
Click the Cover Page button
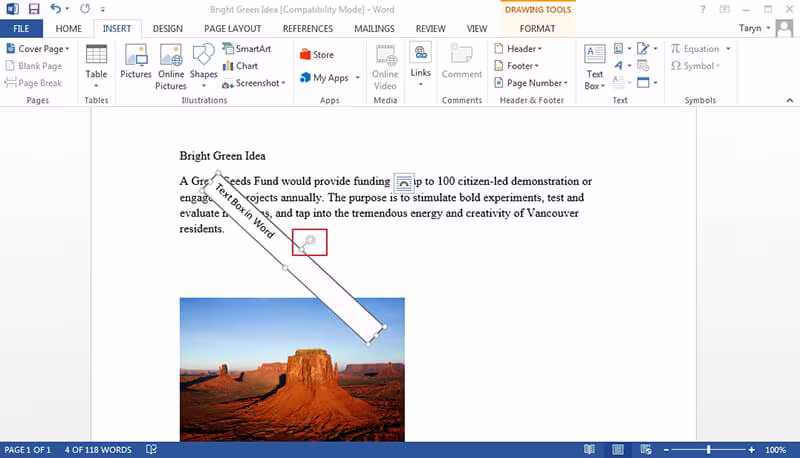[38, 48]
